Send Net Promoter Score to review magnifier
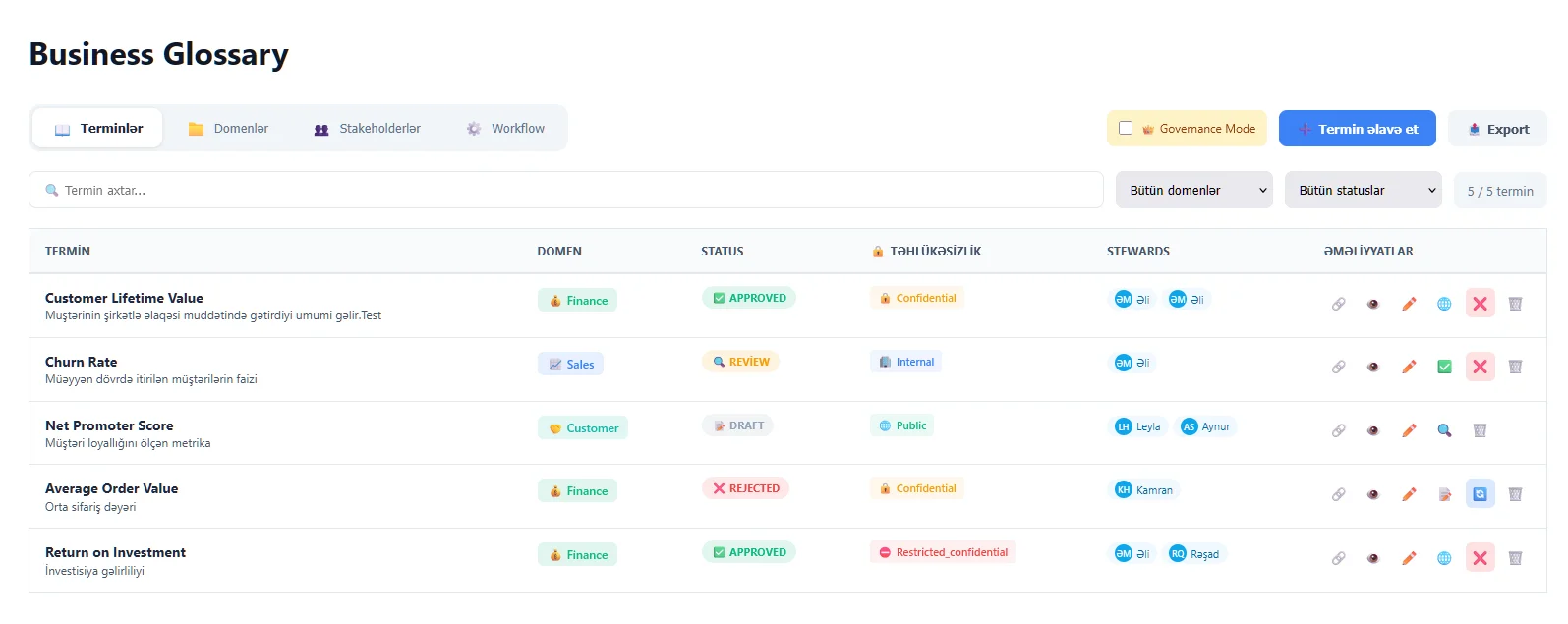Image resolution: width=1568 pixels, height=624 pixels. click(x=1444, y=430)
